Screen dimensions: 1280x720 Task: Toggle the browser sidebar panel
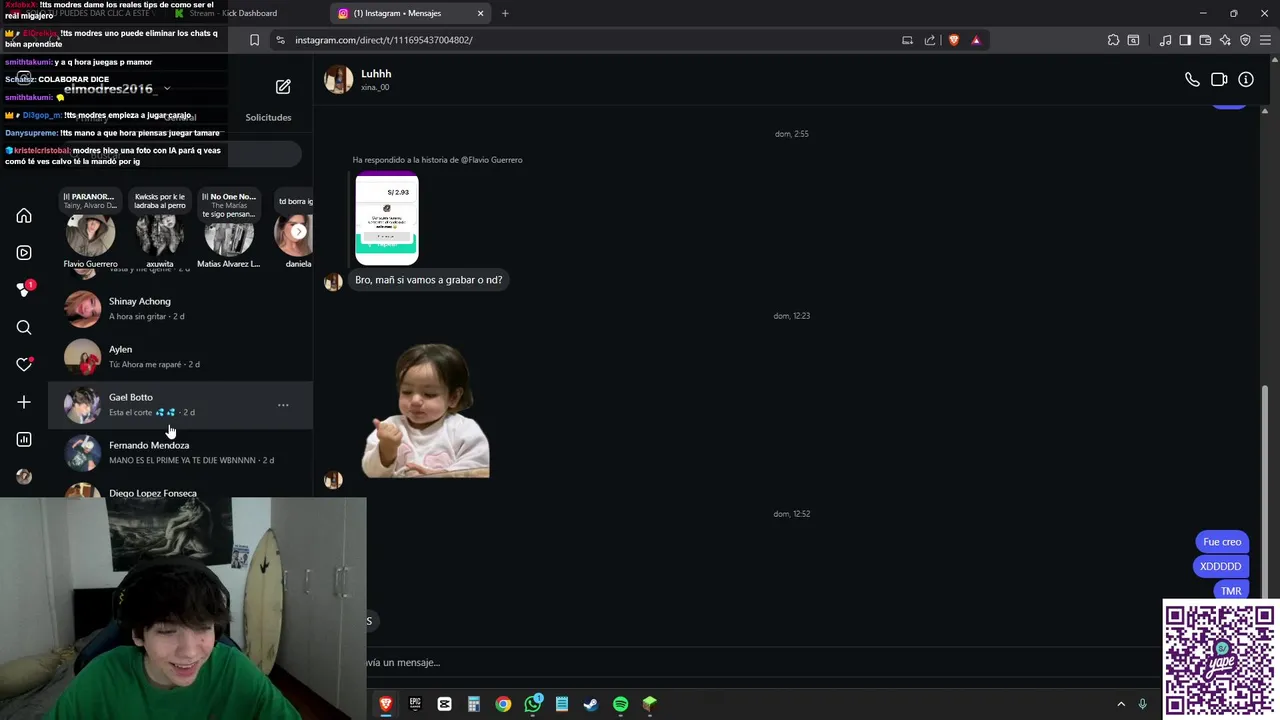pyautogui.click(x=1185, y=40)
